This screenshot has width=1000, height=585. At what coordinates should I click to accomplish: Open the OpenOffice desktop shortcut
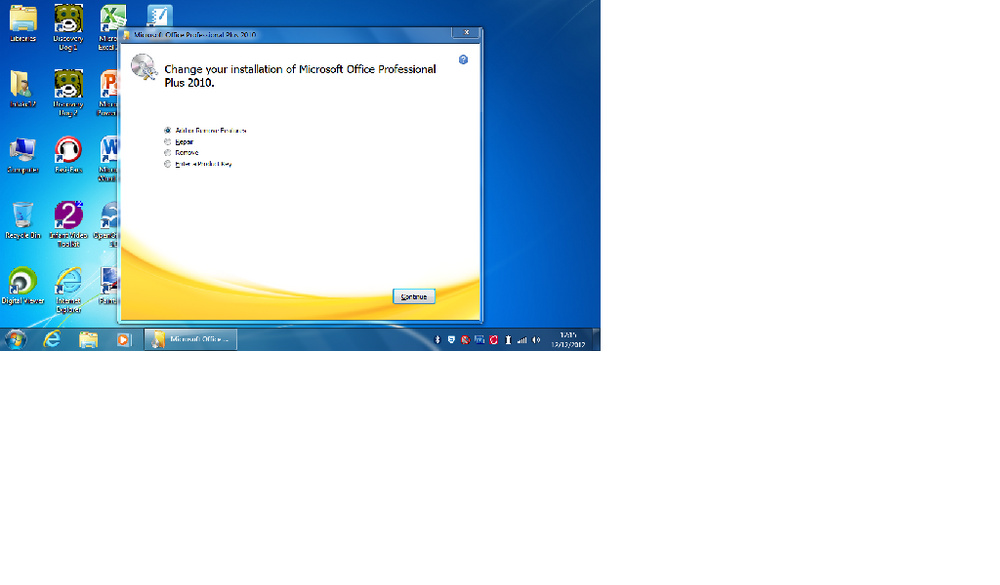pos(108,225)
